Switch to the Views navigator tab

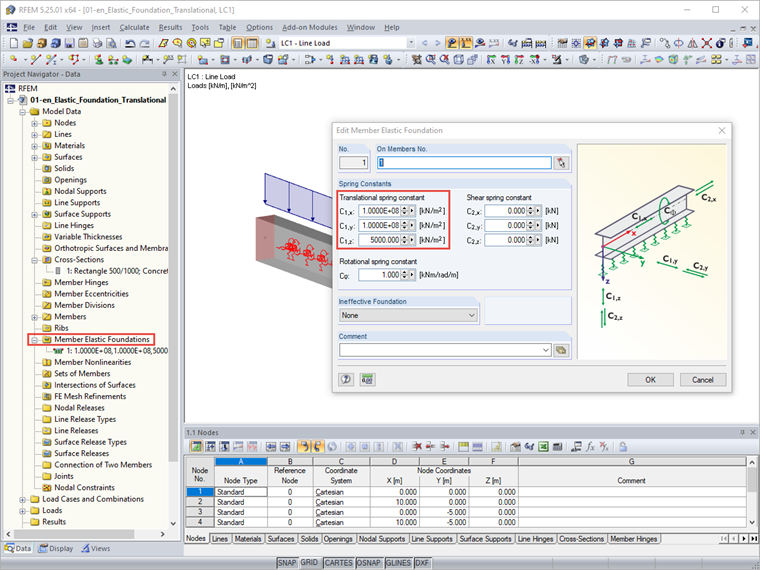coord(95,549)
